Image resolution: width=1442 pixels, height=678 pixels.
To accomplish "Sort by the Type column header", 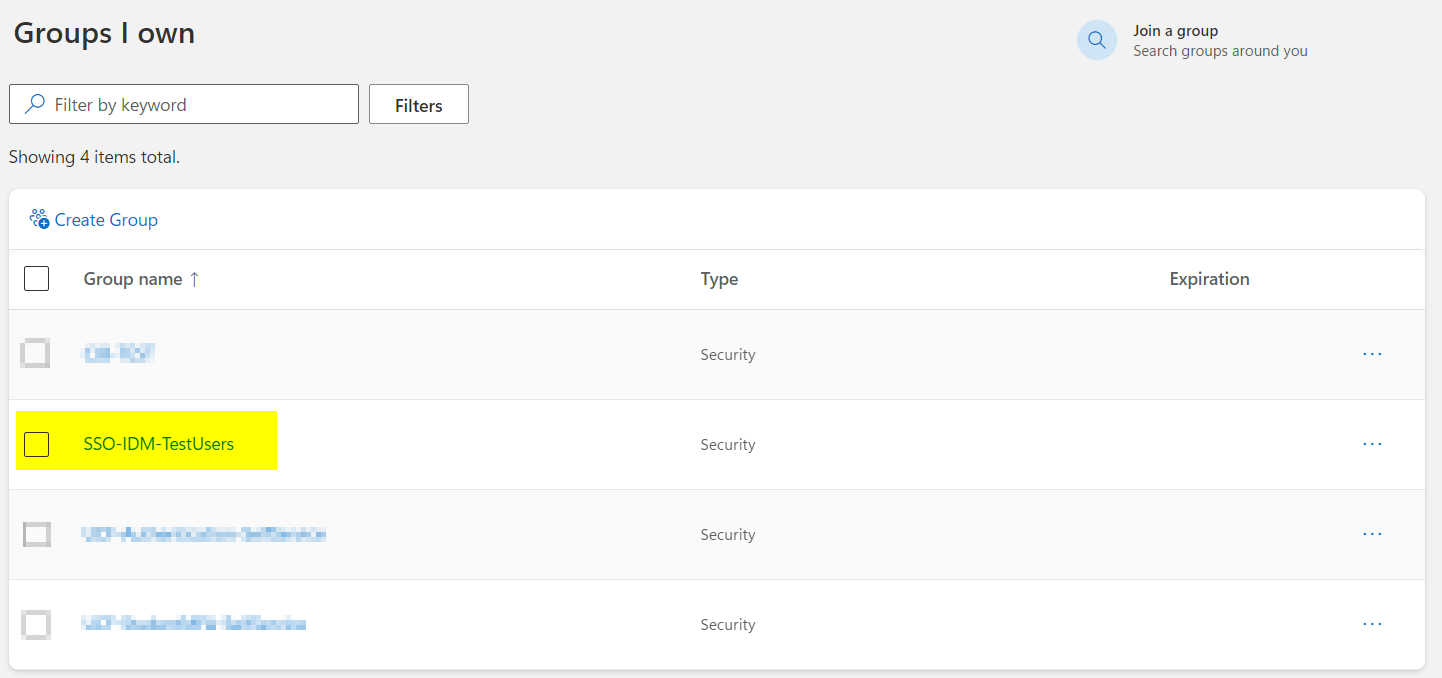I will [719, 279].
